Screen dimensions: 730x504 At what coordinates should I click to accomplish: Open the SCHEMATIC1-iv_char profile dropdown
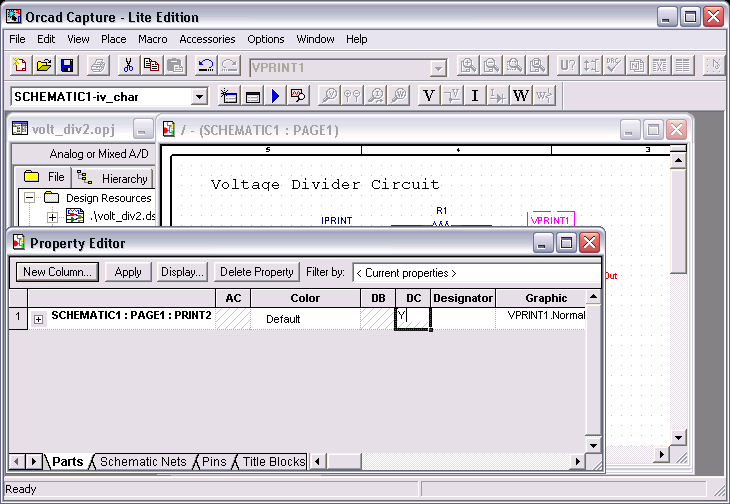[x=199, y=97]
